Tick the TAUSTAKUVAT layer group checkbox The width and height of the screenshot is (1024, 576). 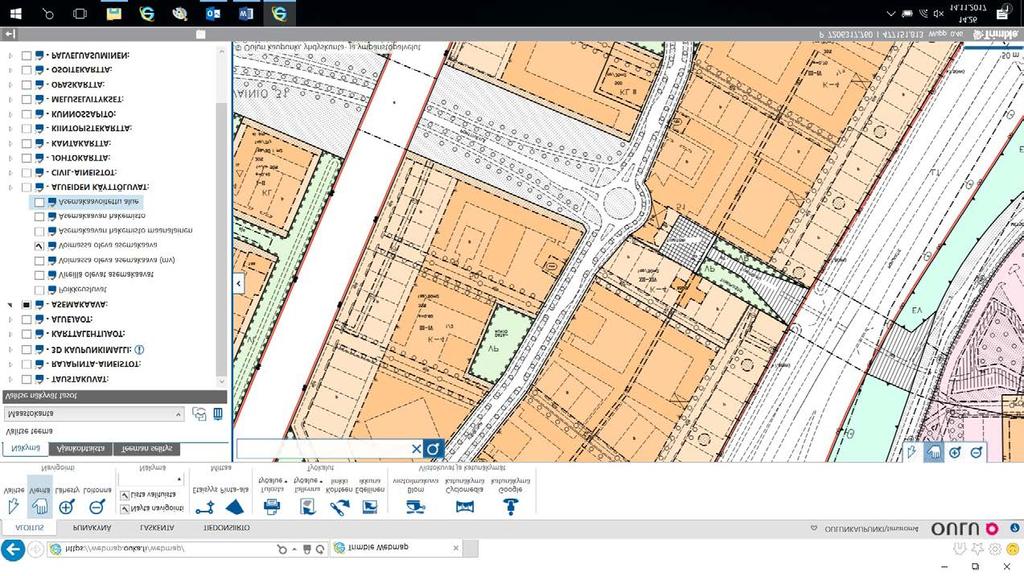tap(26, 379)
